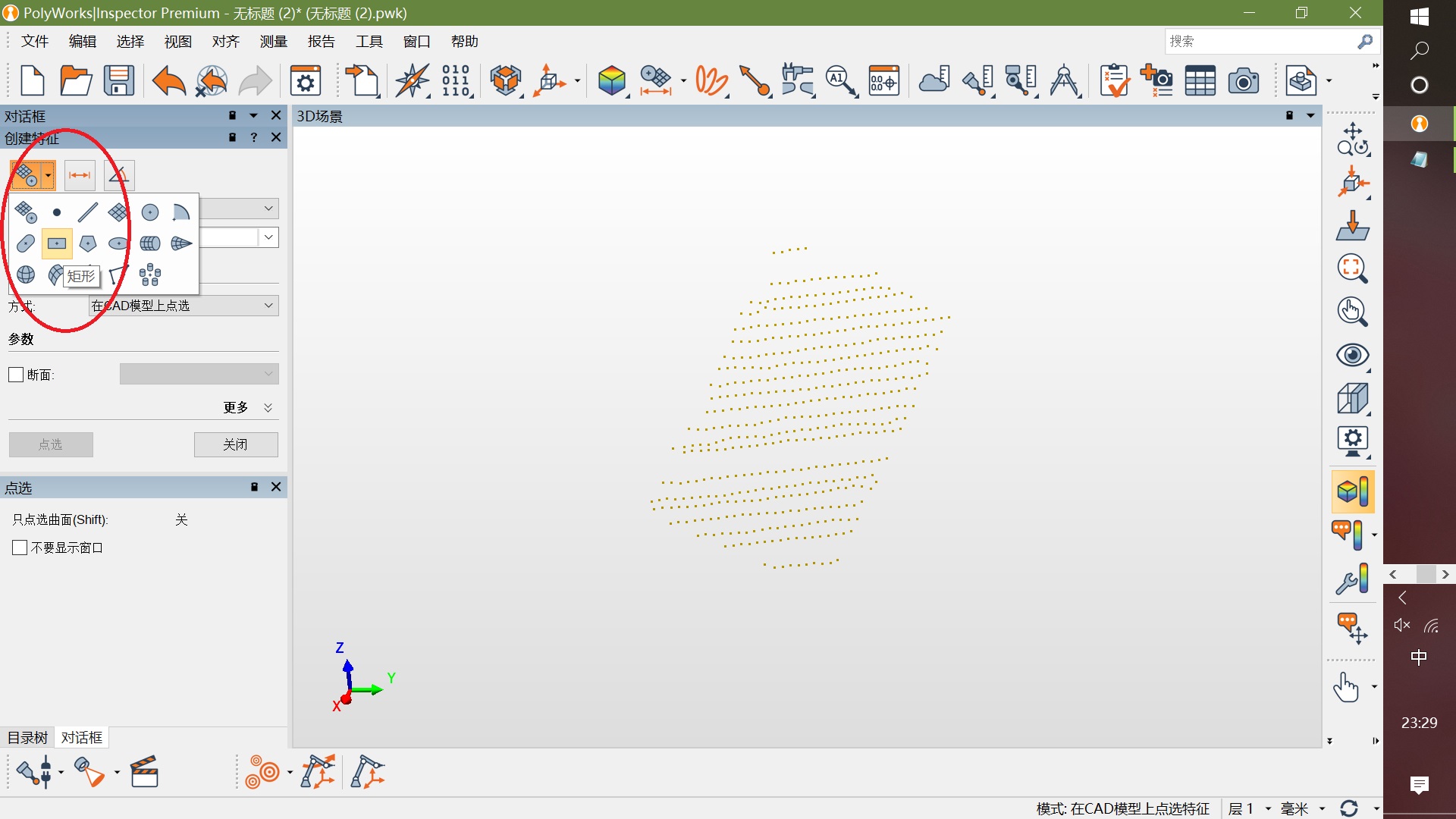Screen dimensions: 1456x819
Task: Select the rectangle feature icon
Action: click(x=57, y=243)
